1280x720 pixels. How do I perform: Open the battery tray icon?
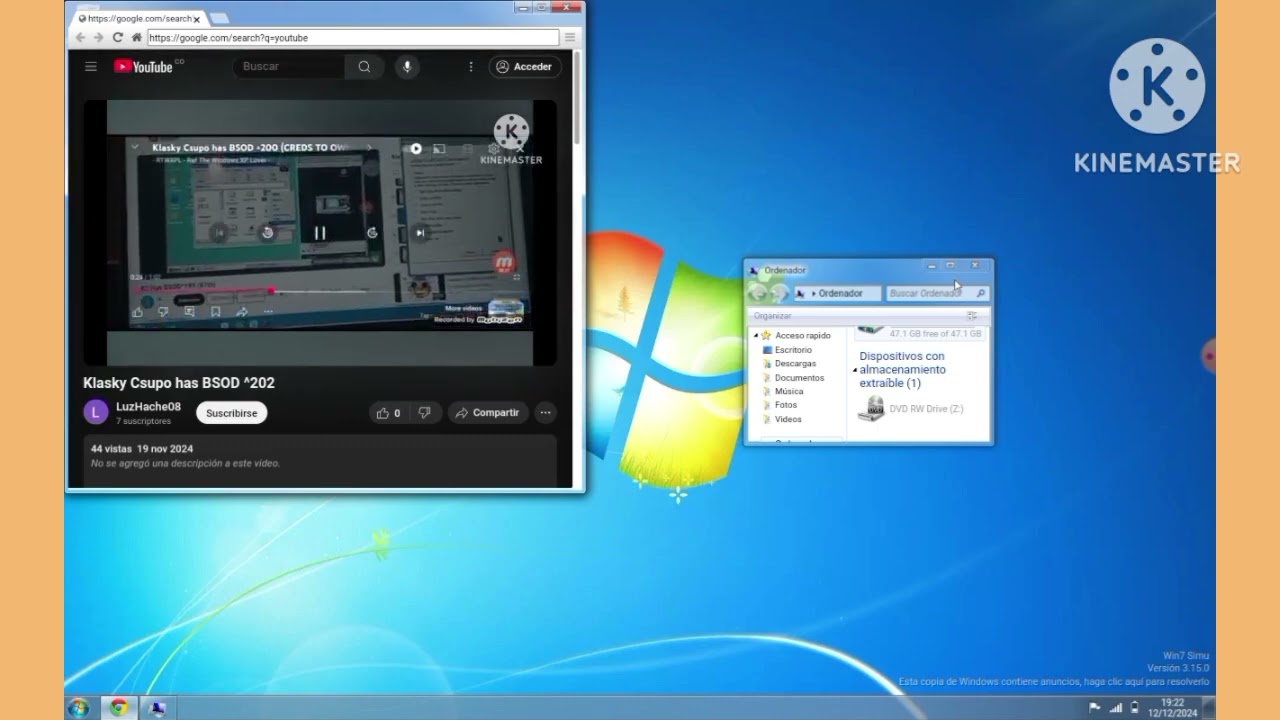pos(1134,708)
